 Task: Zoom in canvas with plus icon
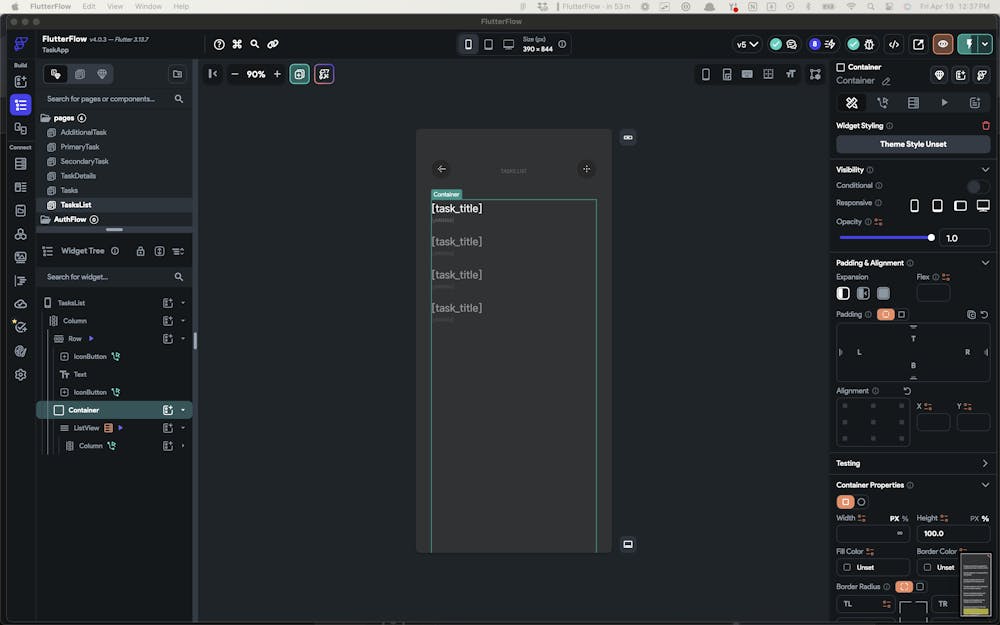[x=277, y=74]
